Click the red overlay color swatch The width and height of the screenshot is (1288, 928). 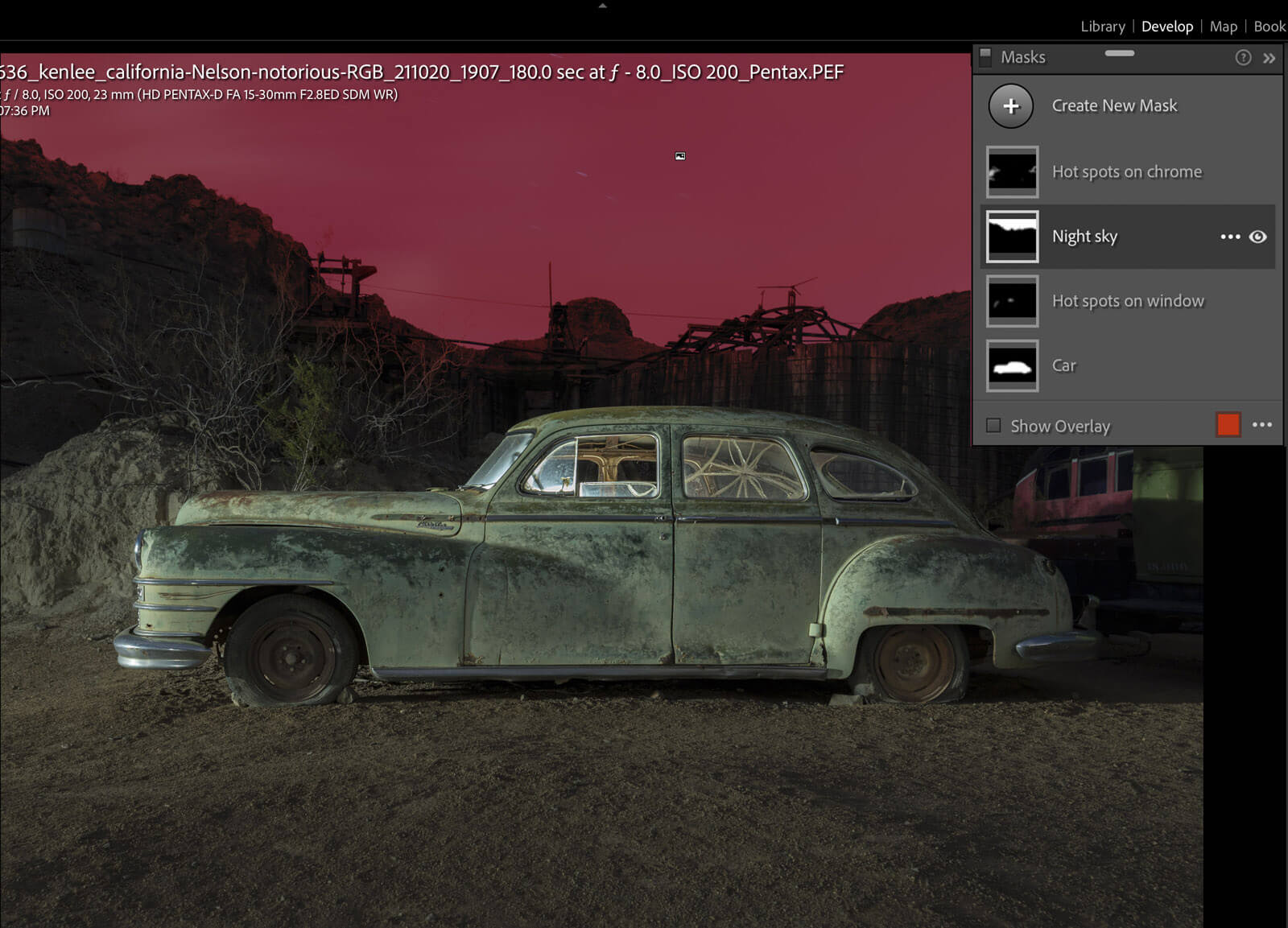[1228, 425]
